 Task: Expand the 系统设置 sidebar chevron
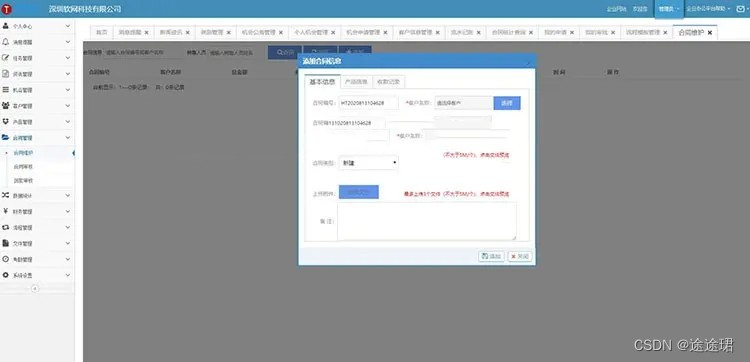pos(68,275)
